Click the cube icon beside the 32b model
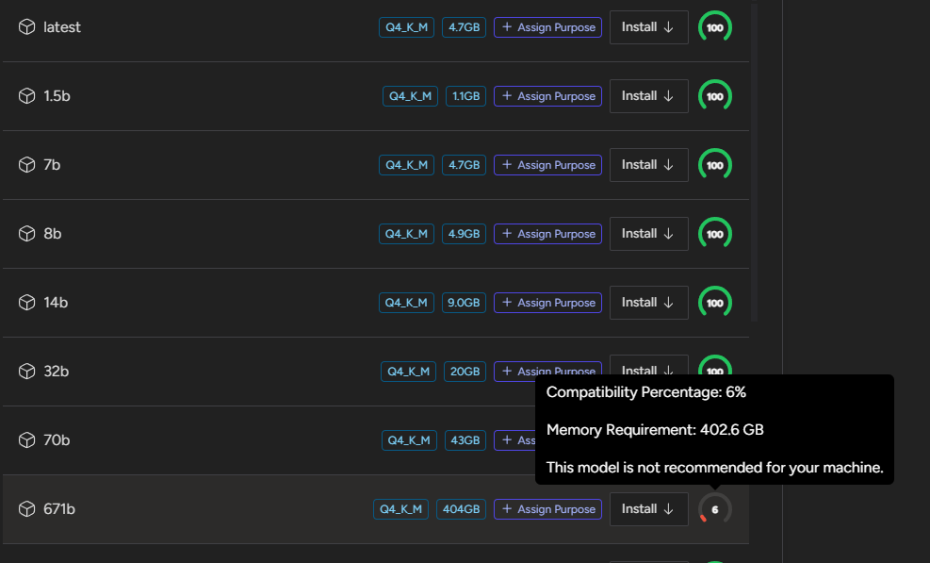The height and width of the screenshot is (563, 930). [x=27, y=371]
